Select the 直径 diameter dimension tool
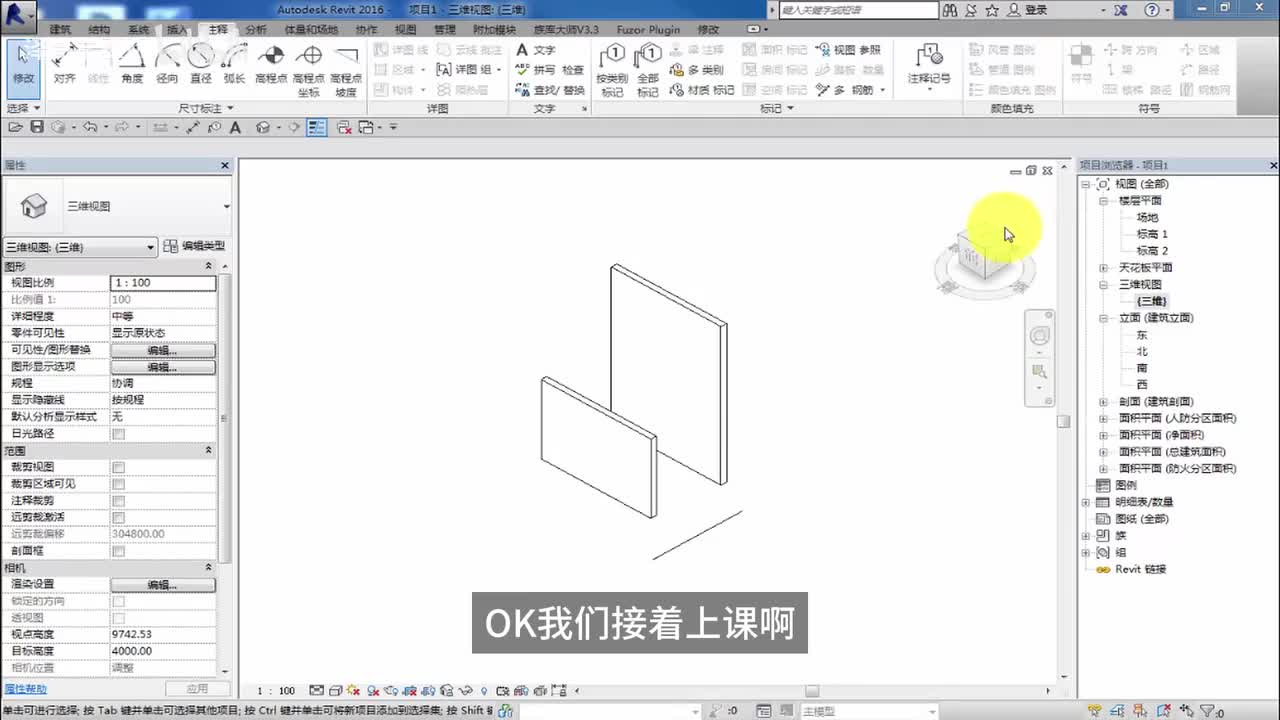Screen dimensions: 1280x720 [x=201, y=65]
